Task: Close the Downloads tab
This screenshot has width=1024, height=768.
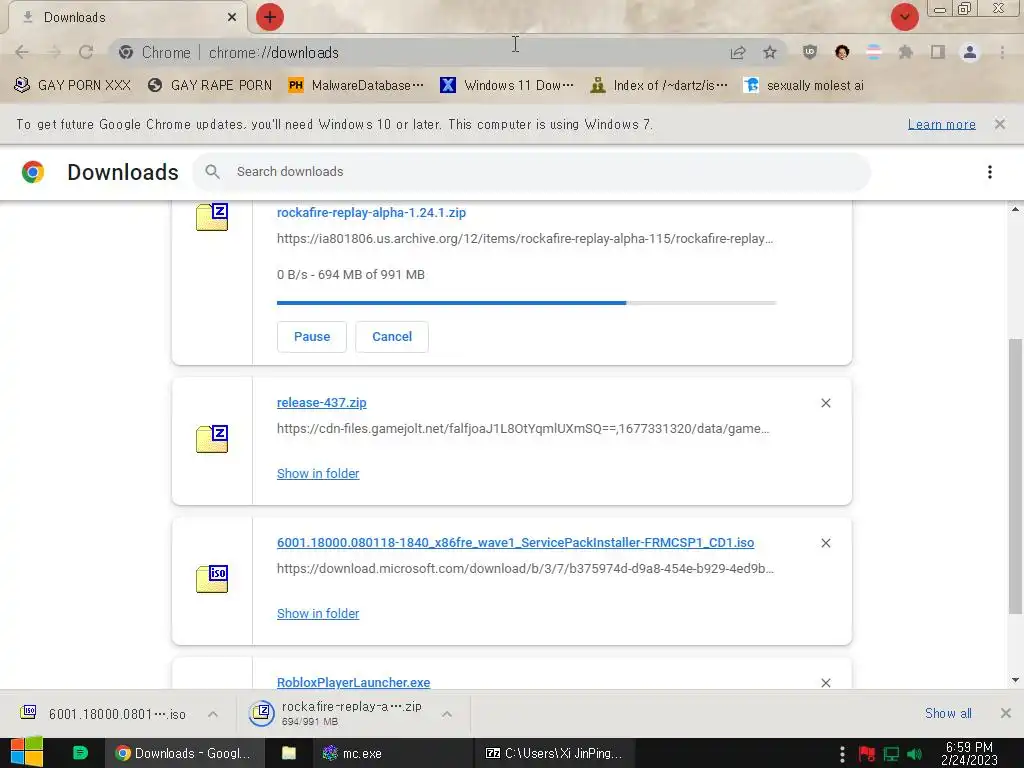Action: [232, 17]
